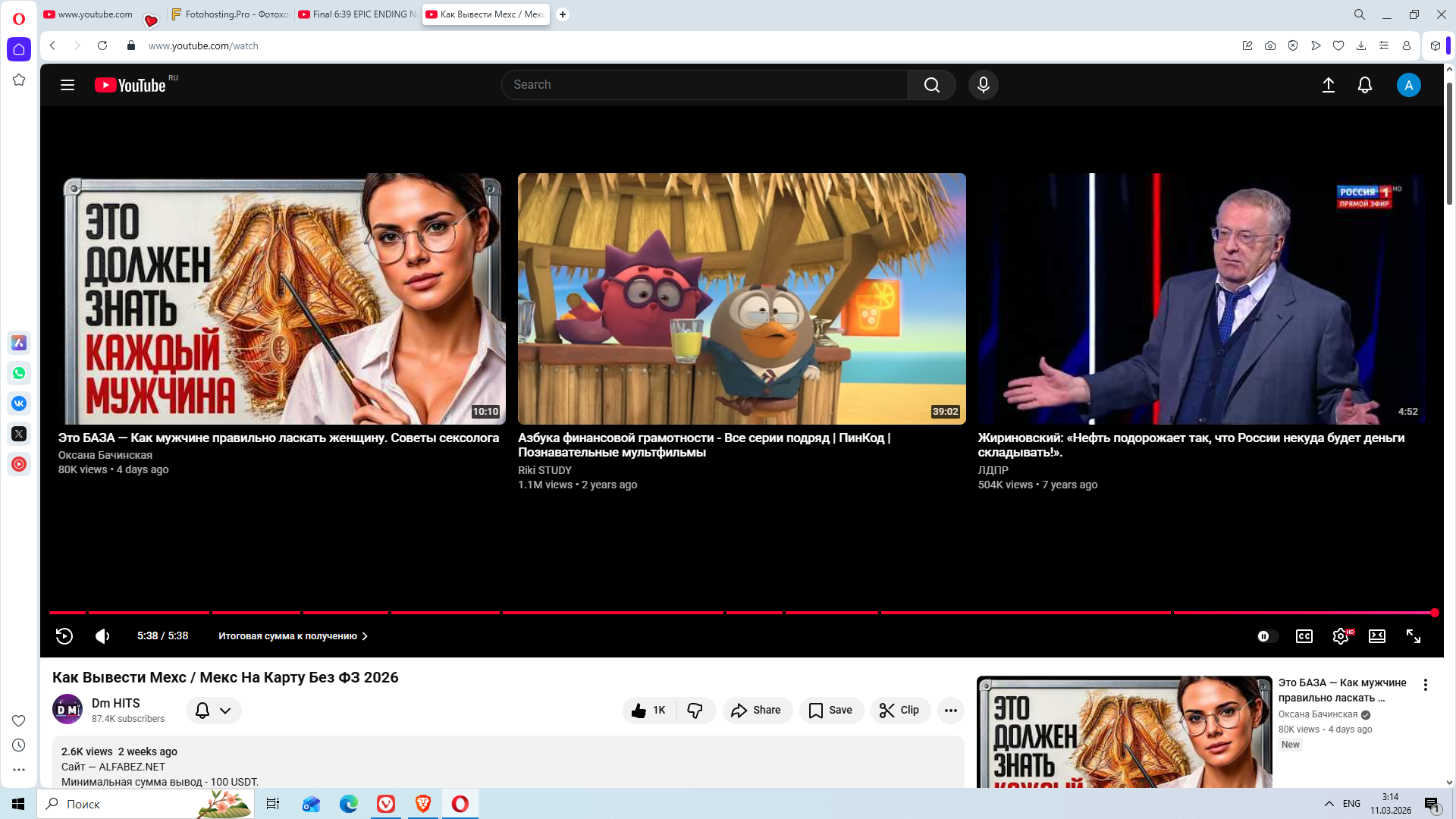Toggle the autoplay switch

pos(1266,636)
